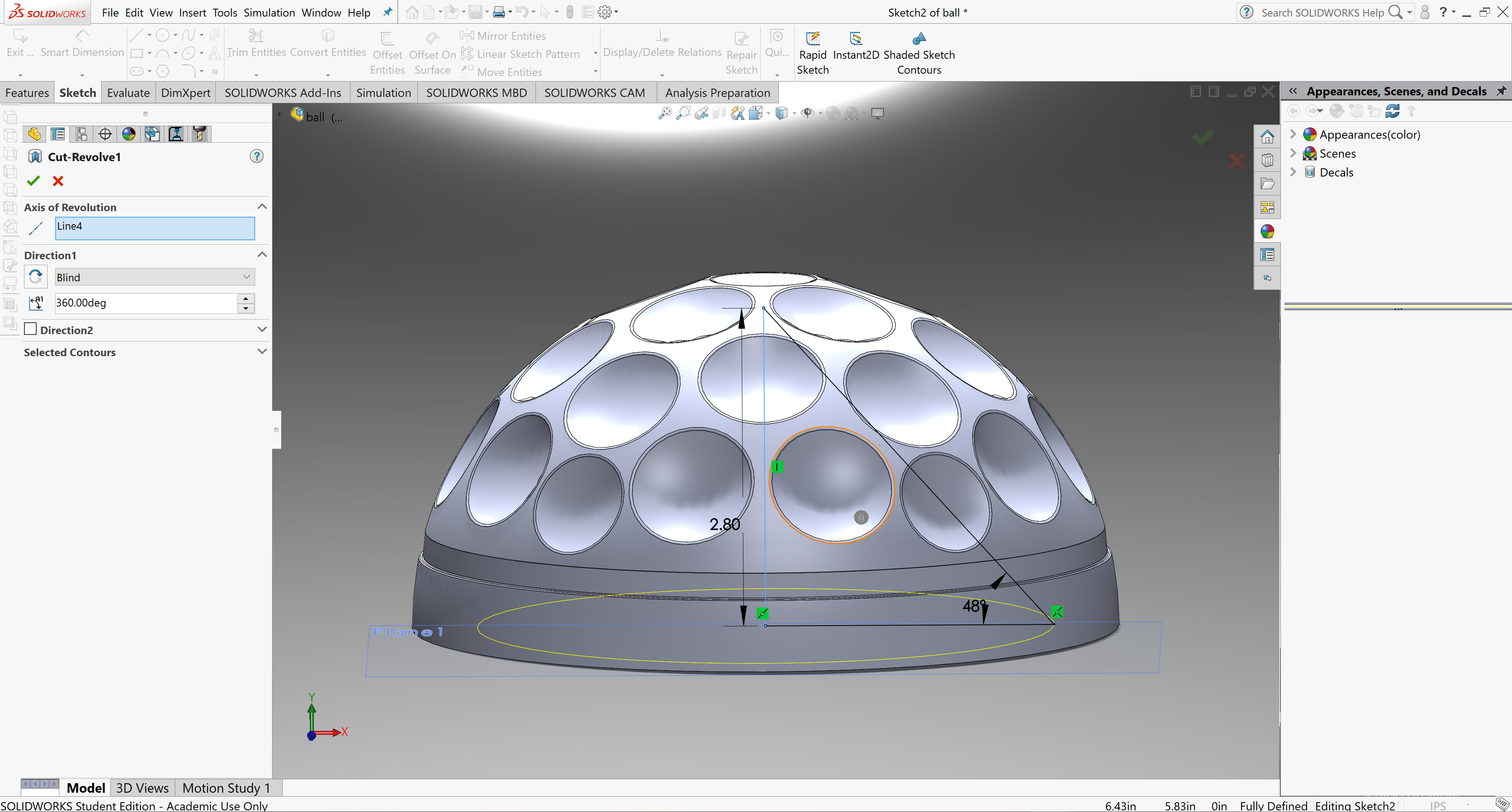Open the Blind end condition dropdown
The height and width of the screenshot is (812, 1512).
(x=155, y=277)
